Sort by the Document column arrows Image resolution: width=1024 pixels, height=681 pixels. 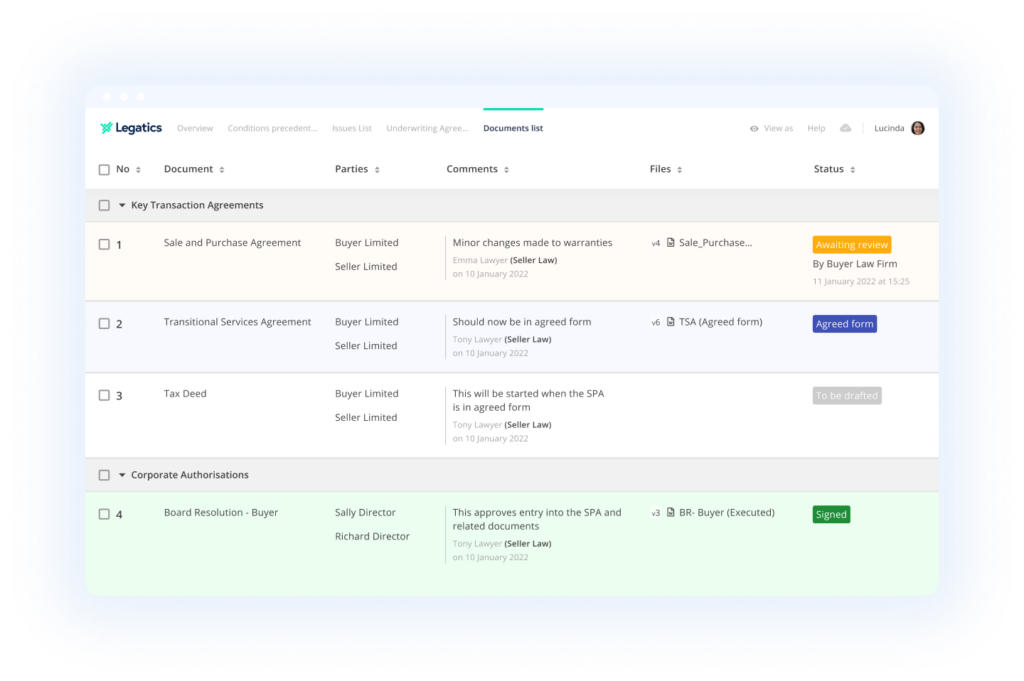pos(221,170)
